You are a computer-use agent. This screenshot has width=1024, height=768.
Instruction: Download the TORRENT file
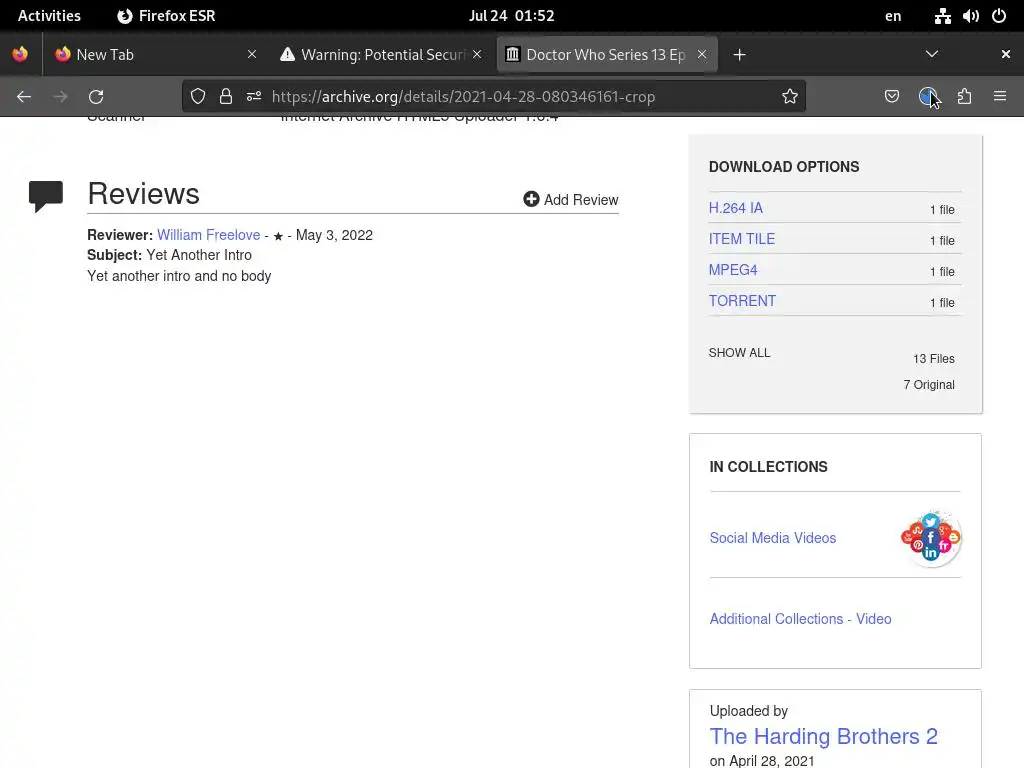(742, 301)
